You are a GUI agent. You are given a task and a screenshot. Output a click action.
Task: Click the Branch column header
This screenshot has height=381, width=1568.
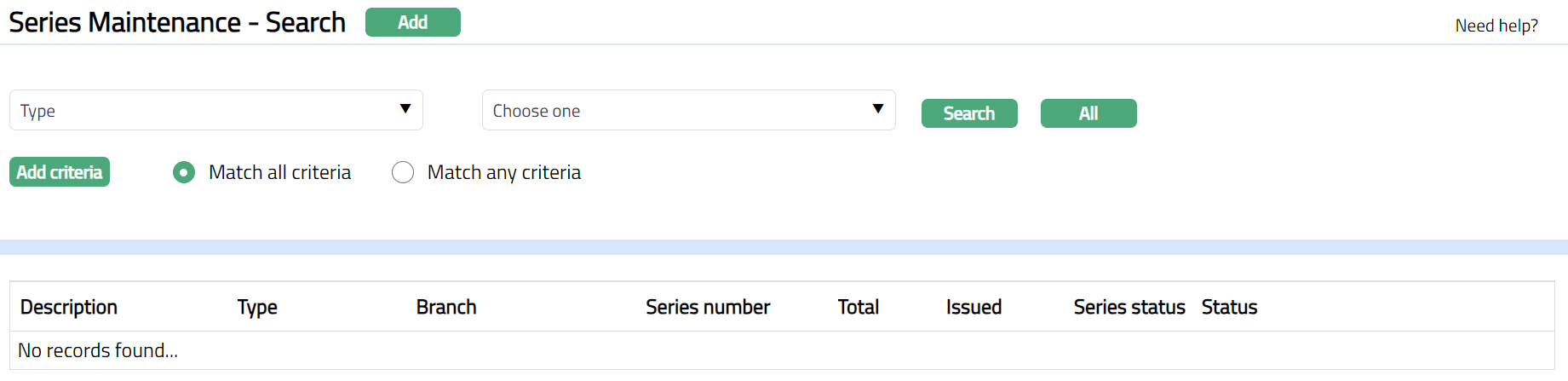pyautogui.click(x=446, y=307)
